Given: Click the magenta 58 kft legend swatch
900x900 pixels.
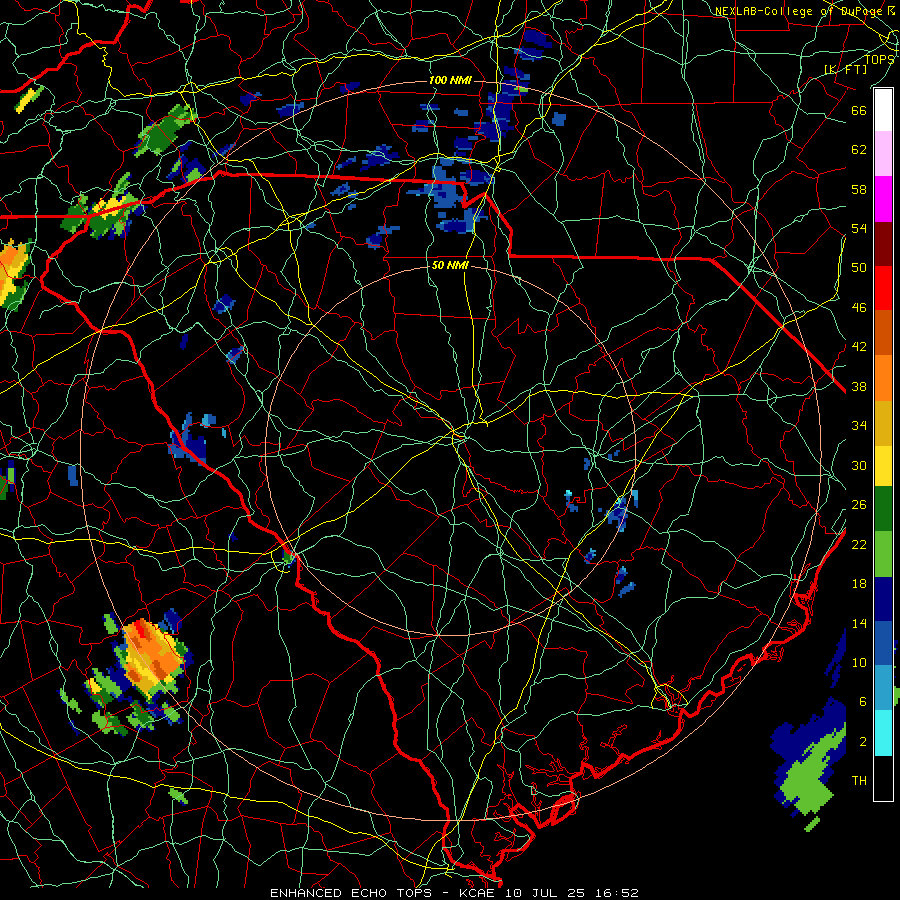Looking at the screenshot, I should (883, 199).
